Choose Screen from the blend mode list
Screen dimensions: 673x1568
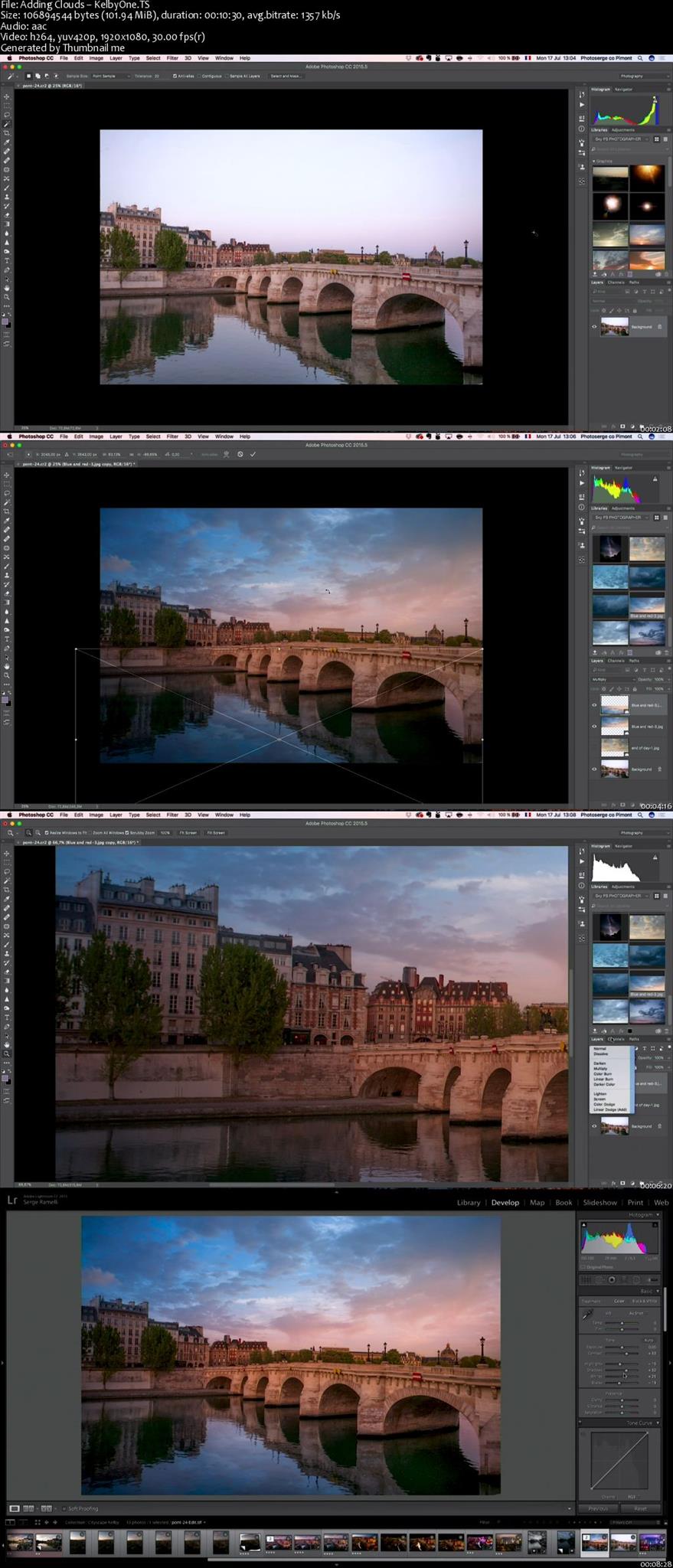tap(599, 1099)
